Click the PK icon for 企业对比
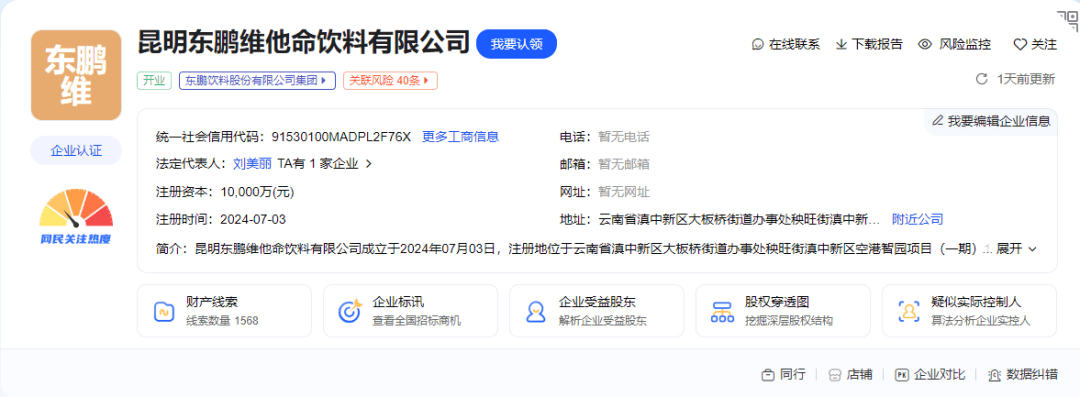The width and height of the screenshot is (1080, 397). click(x=902, y=375)
